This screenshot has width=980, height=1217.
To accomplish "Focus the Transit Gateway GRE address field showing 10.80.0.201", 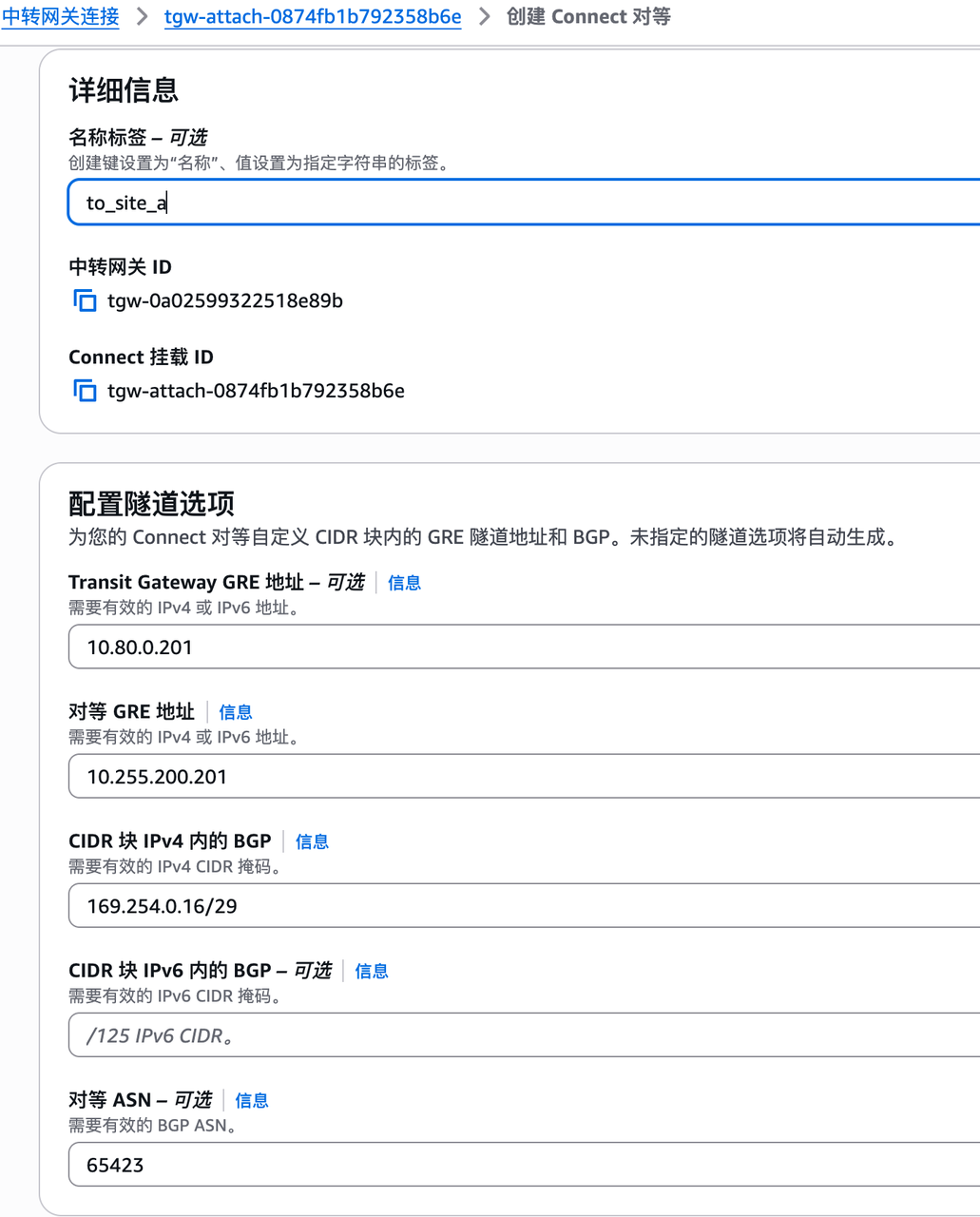I will point(380,646).
